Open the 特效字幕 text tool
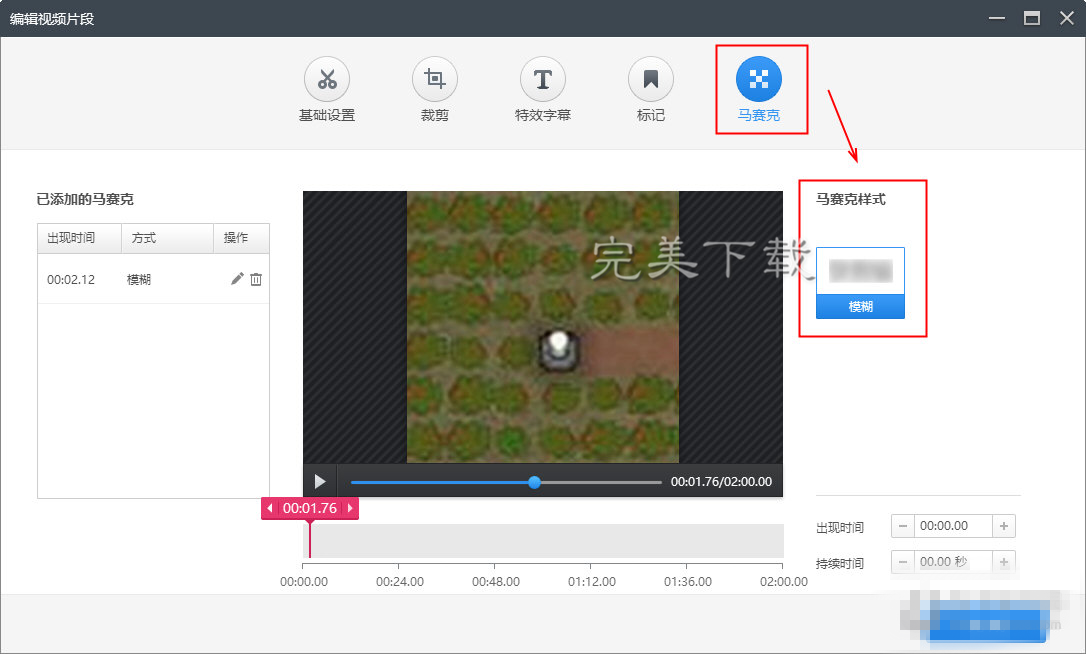1086x654 pixels. pyautogui.click(x=543, y=90)
